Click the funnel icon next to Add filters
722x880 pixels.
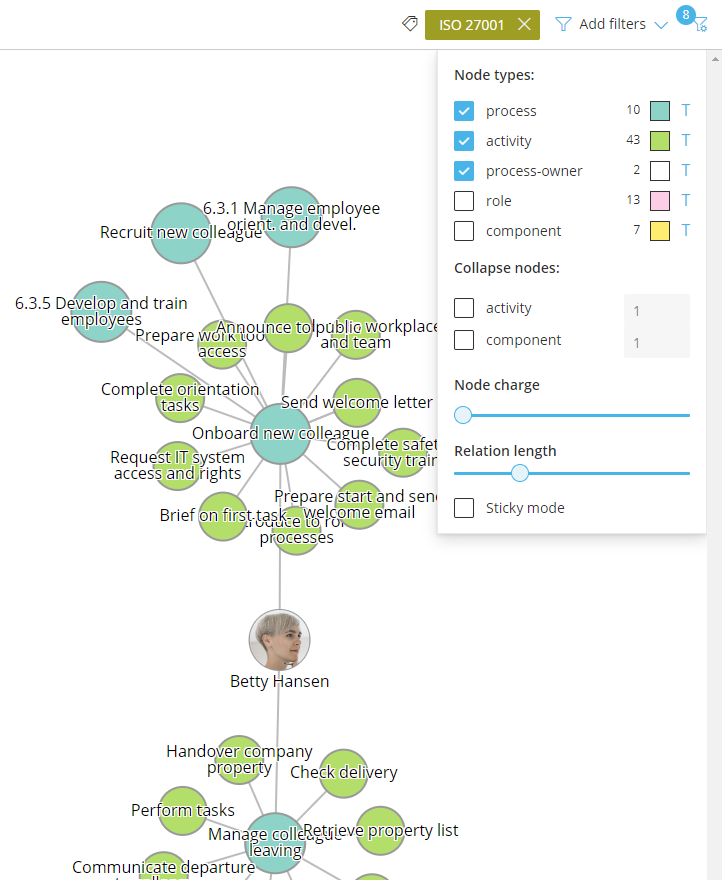pos(564,24)
